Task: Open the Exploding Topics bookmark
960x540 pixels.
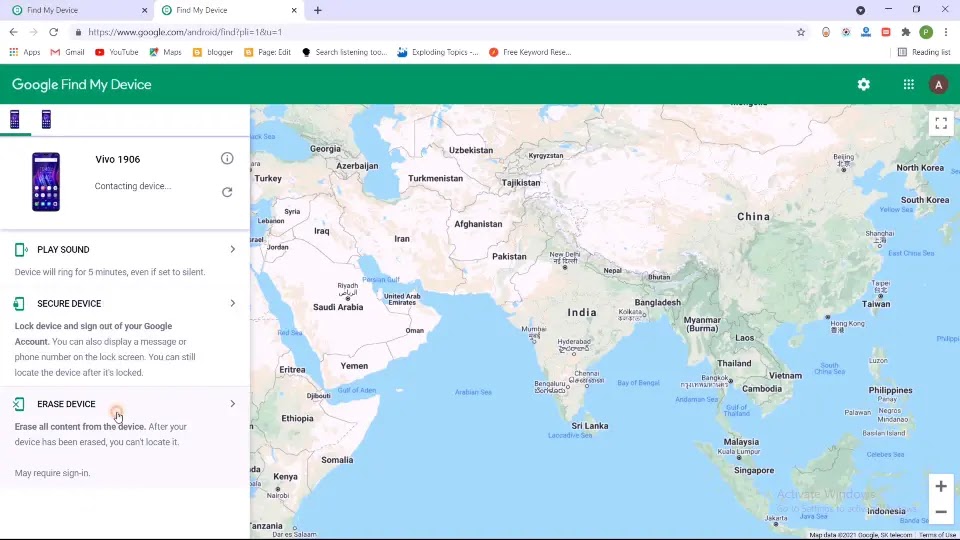Action: pyautogui.click(x=438, y=52)
